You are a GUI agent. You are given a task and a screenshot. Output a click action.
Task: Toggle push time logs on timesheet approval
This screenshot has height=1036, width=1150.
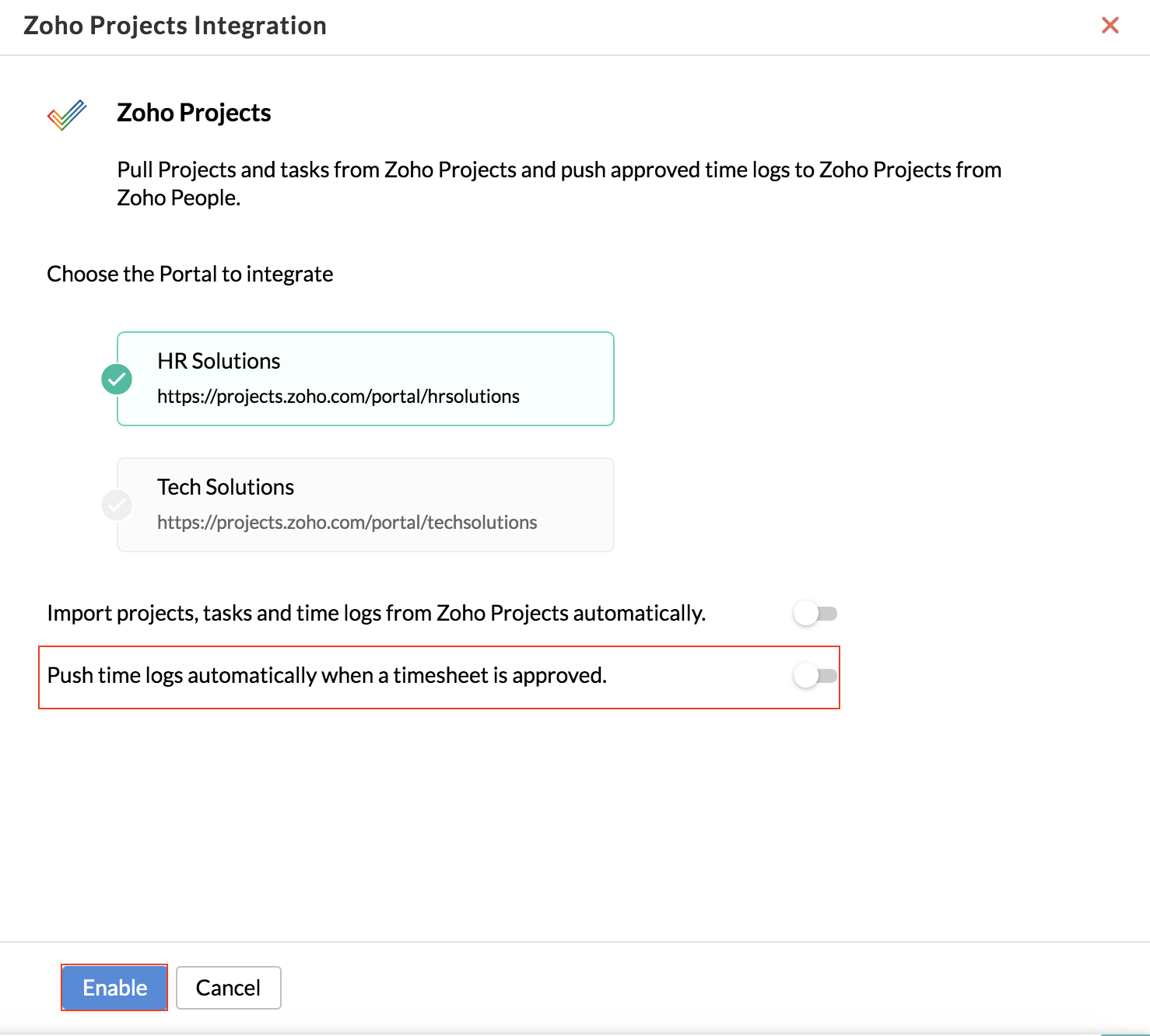815,676
